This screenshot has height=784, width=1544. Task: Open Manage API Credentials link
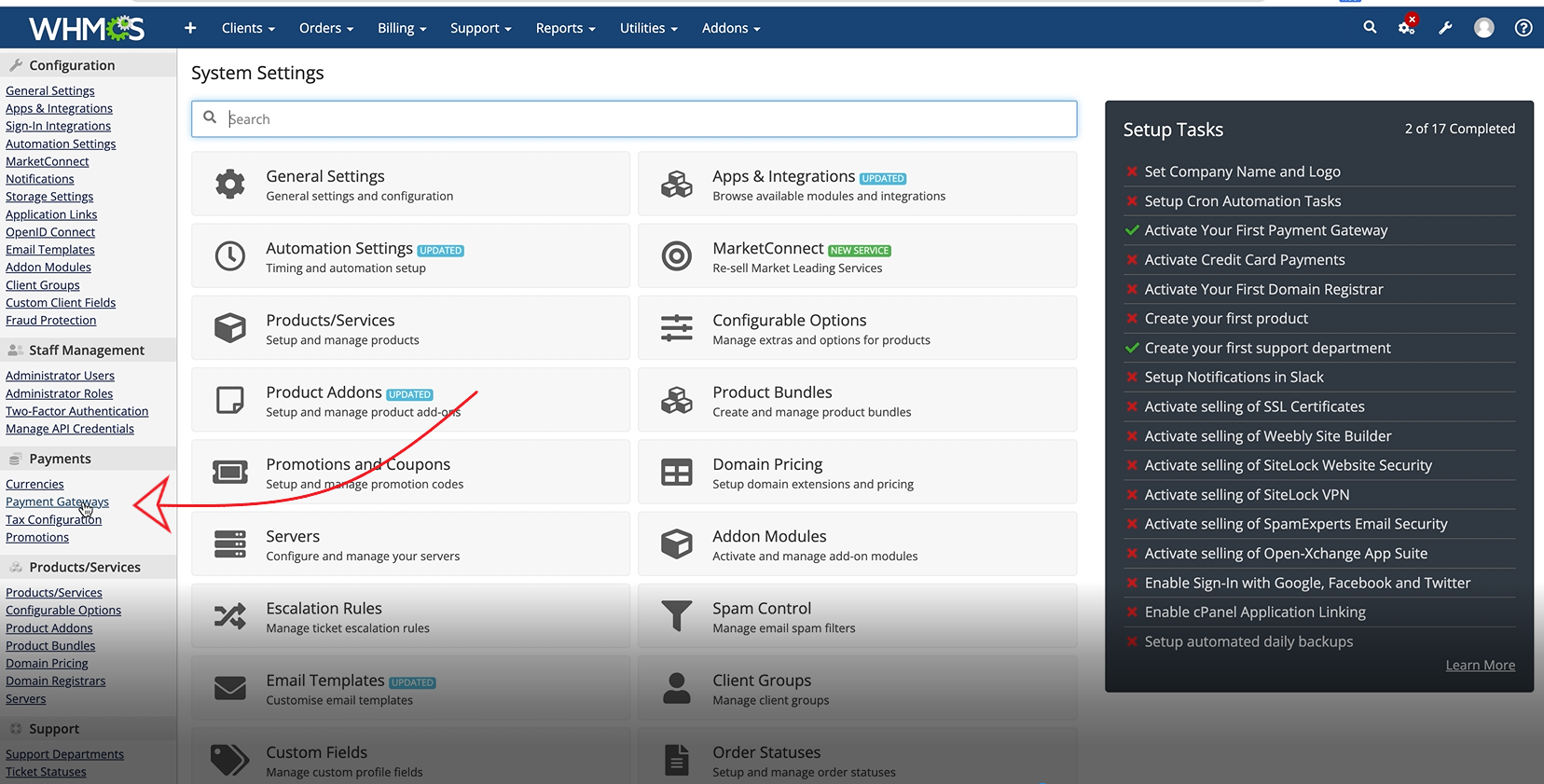point(70,429)
